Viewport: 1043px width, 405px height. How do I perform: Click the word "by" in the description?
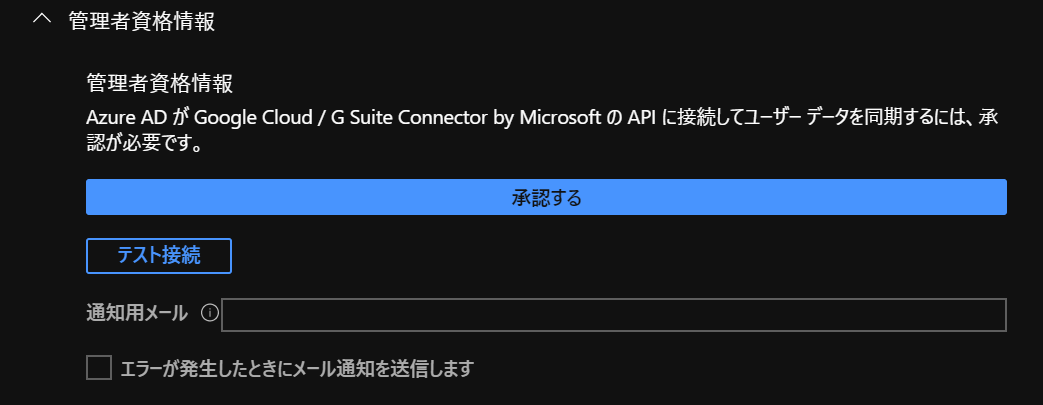pyautogui.click(x=503, y=117)
